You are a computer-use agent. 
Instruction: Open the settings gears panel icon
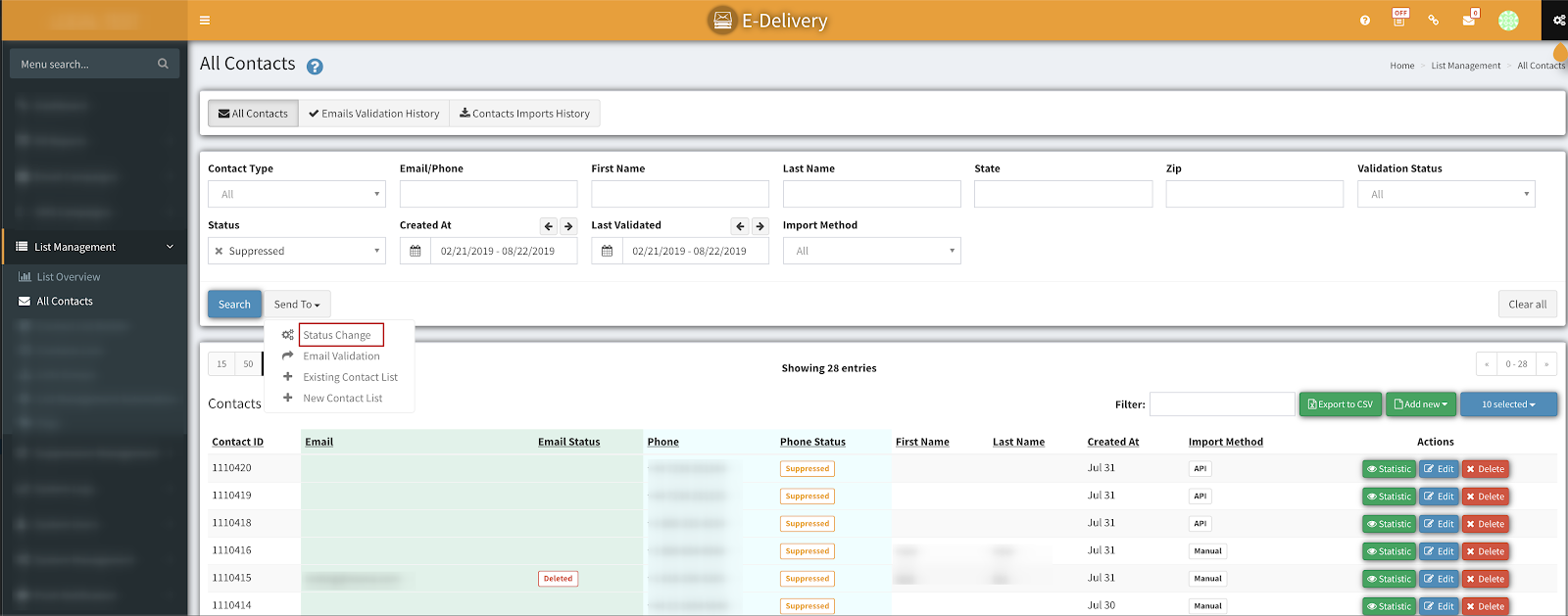[1558, 20]
